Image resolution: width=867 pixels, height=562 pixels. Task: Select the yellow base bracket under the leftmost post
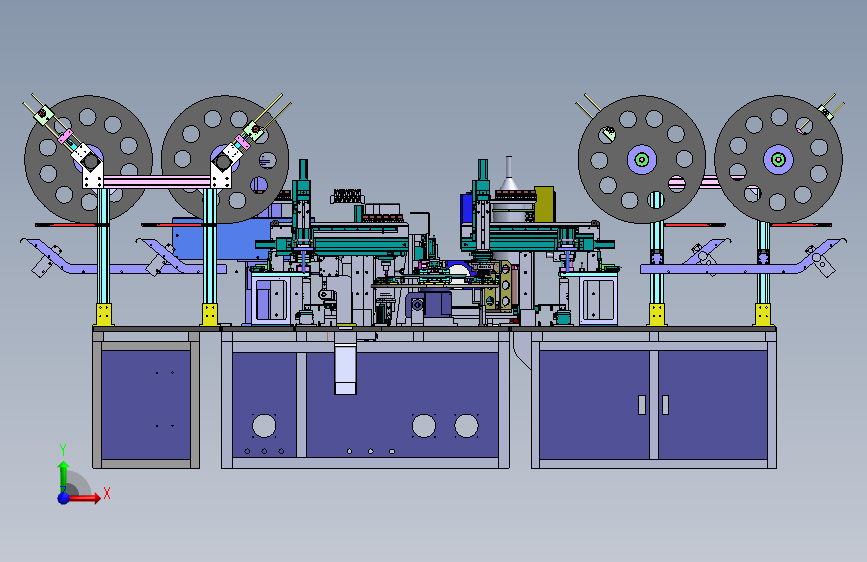tap(104, 314)
